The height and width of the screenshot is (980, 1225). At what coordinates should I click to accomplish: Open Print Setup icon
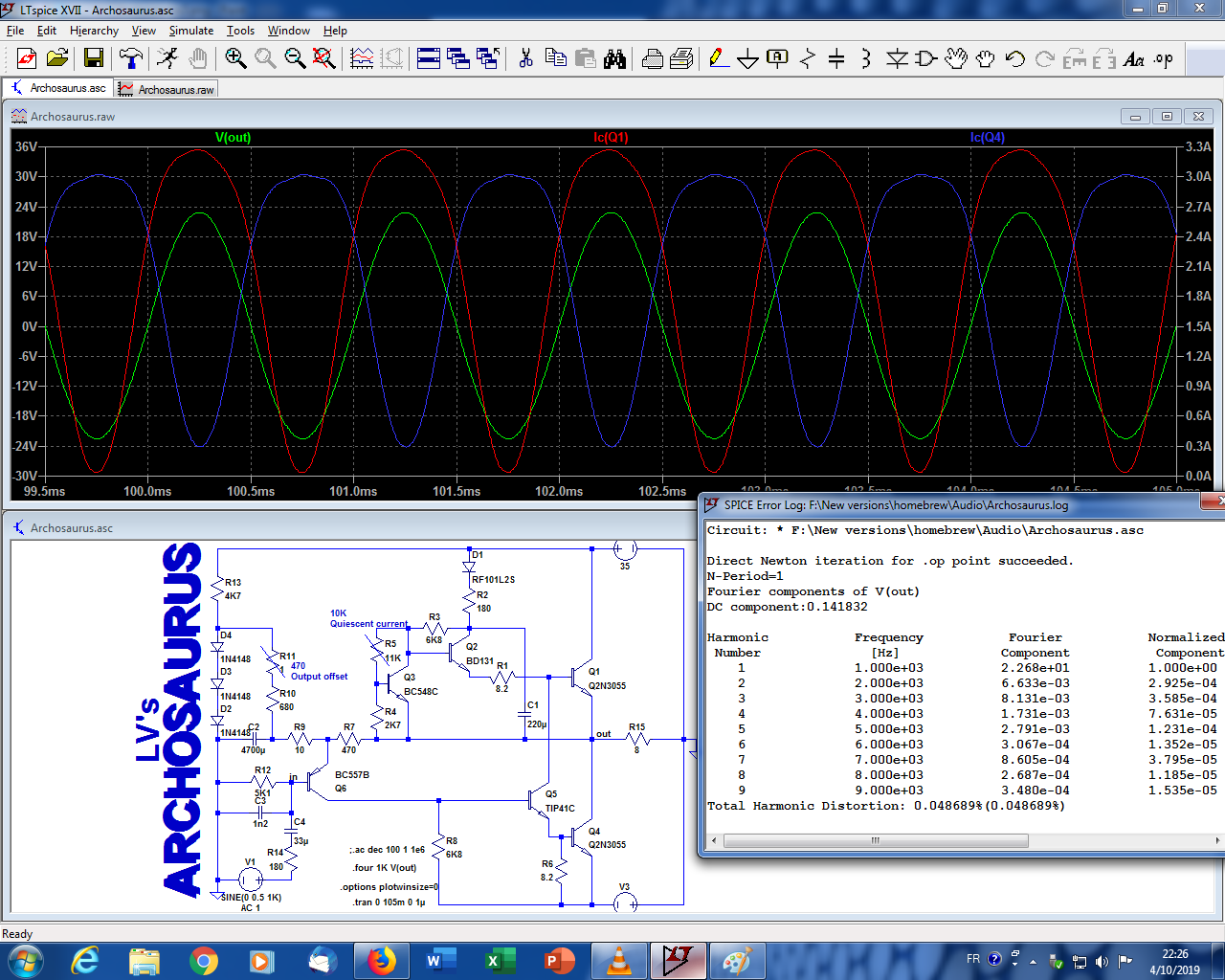pyautogui.click(x=681, y=59)
